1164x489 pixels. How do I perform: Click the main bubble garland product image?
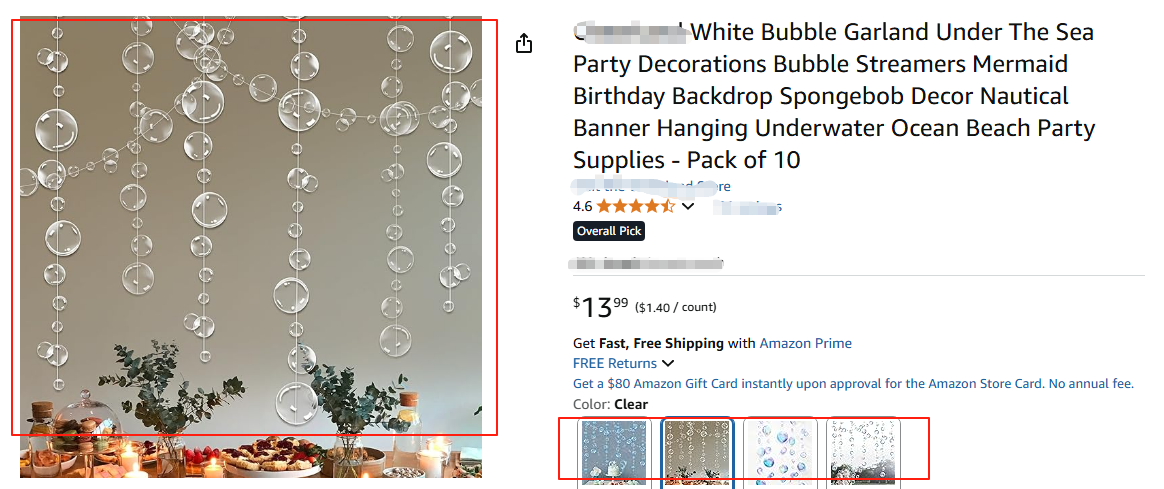[251, 230]
